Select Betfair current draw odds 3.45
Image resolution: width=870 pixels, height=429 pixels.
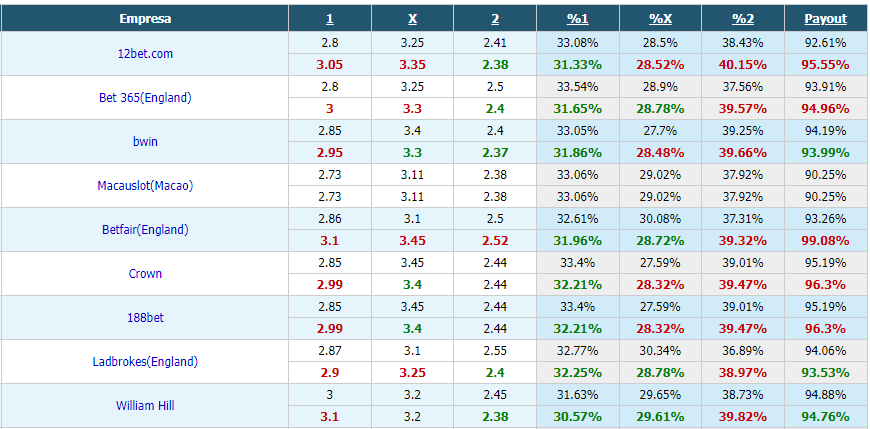coord(412,241)
